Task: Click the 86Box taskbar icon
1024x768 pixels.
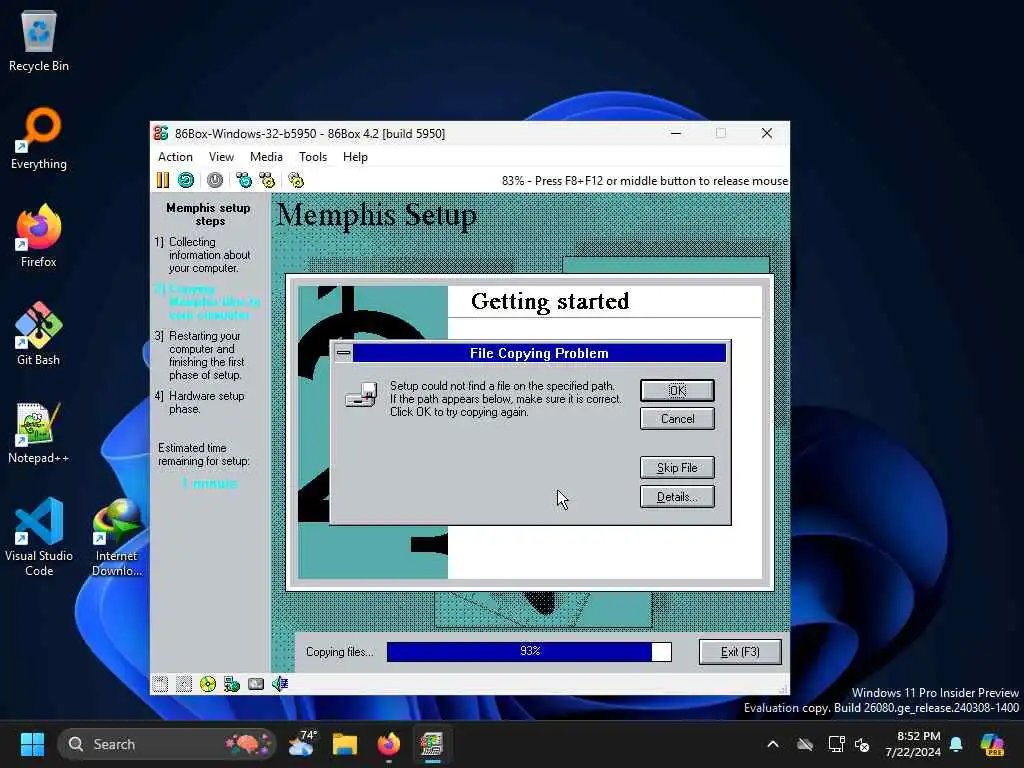Action: tap(432, 744)
